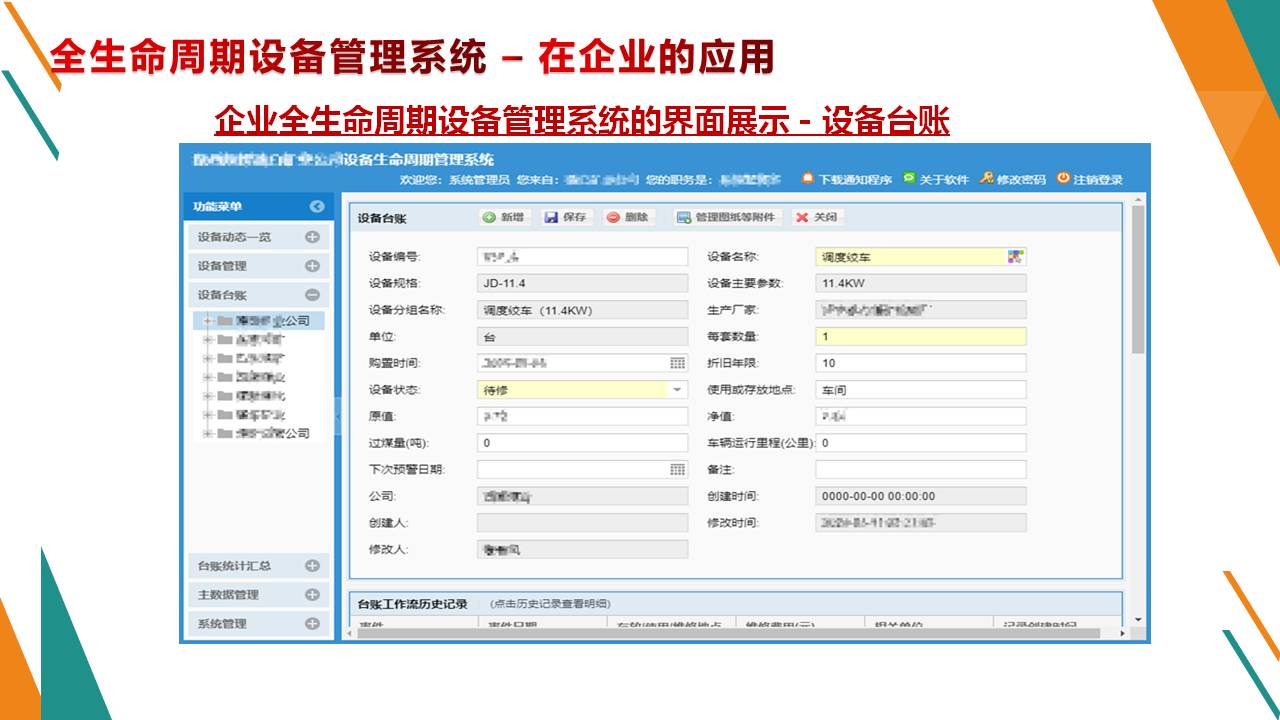The height and width of the screenshot is (720, 1280).
Task: Click the 新增 toolbar button
Action: point(504,217)
